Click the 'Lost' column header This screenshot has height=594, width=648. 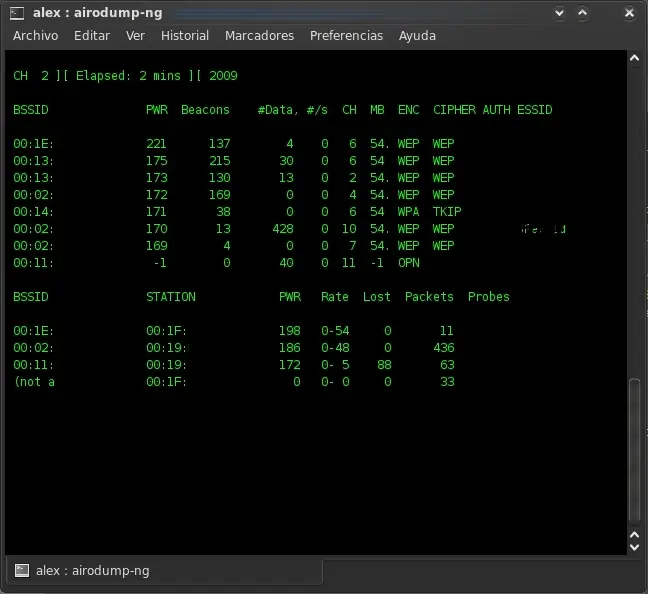[x=376, y=297]
